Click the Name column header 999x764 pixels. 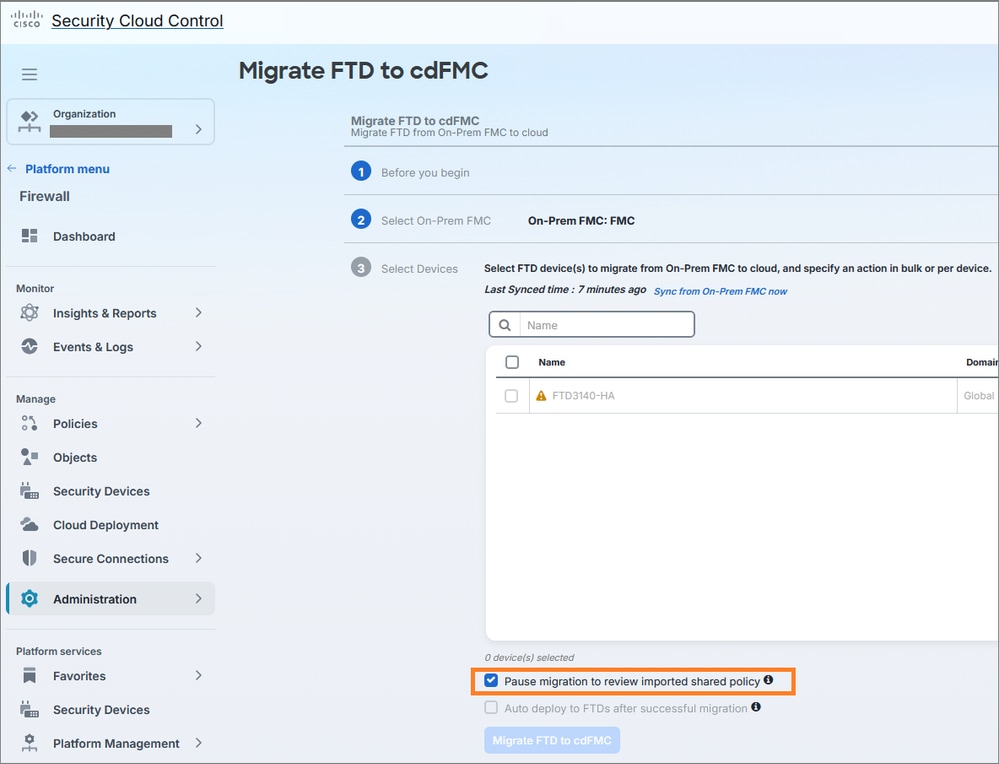click(552, 362)
